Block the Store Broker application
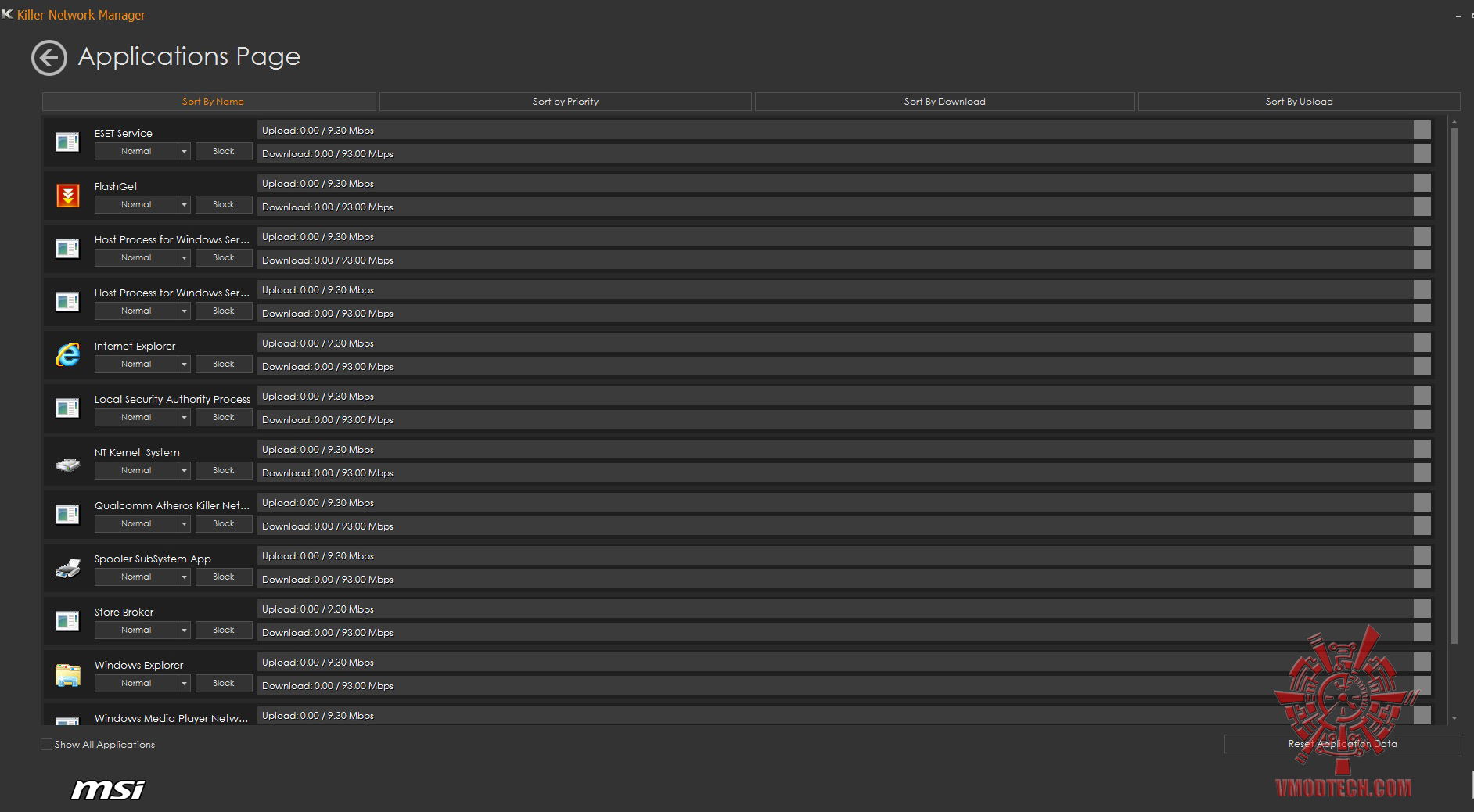 pos(224,630)
